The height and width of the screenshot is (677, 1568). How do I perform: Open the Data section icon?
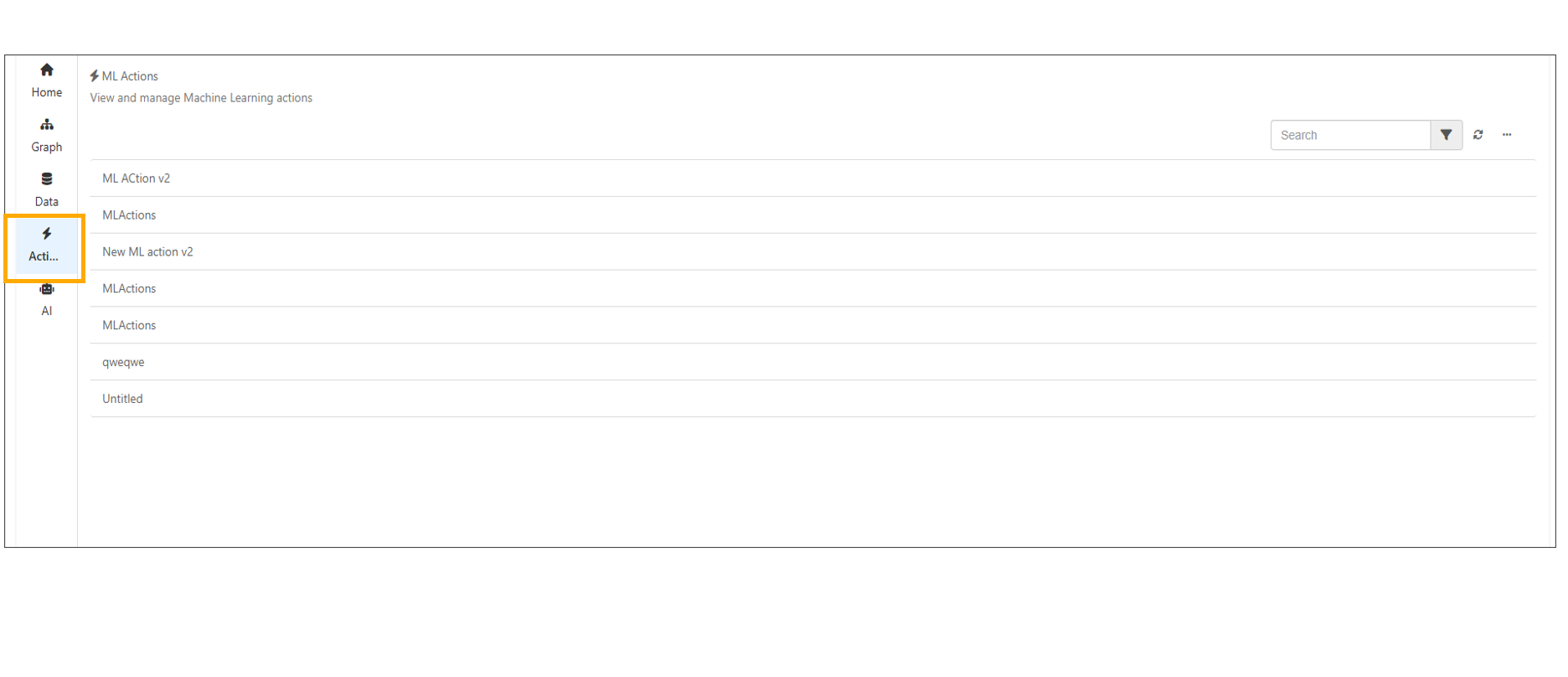pyautogui.click(x=47, y=179)
